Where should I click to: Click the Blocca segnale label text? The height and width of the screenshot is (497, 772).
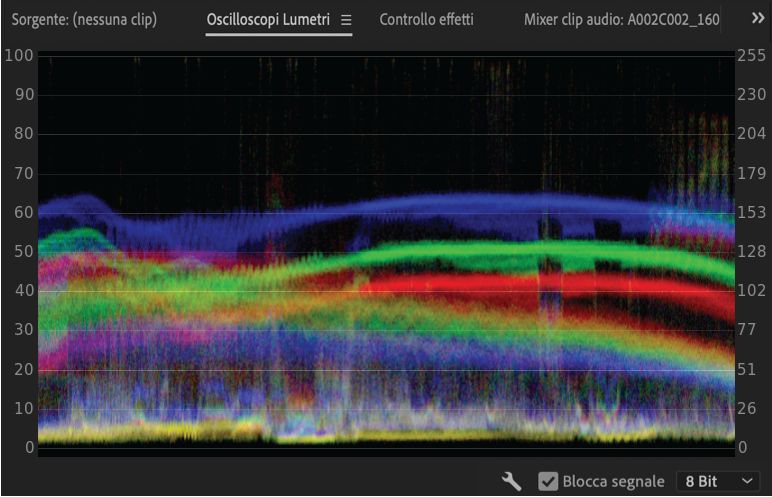[x=613, y=481]
